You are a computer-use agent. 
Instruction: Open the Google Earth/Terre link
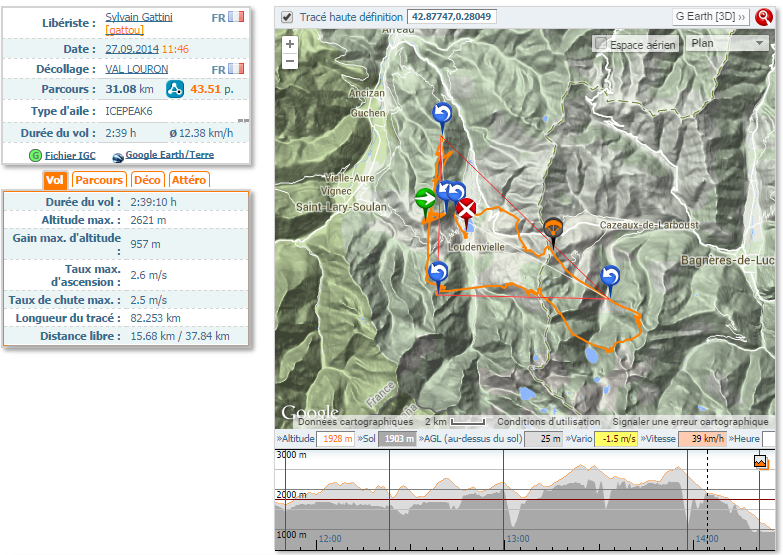[x=170, y=155]
